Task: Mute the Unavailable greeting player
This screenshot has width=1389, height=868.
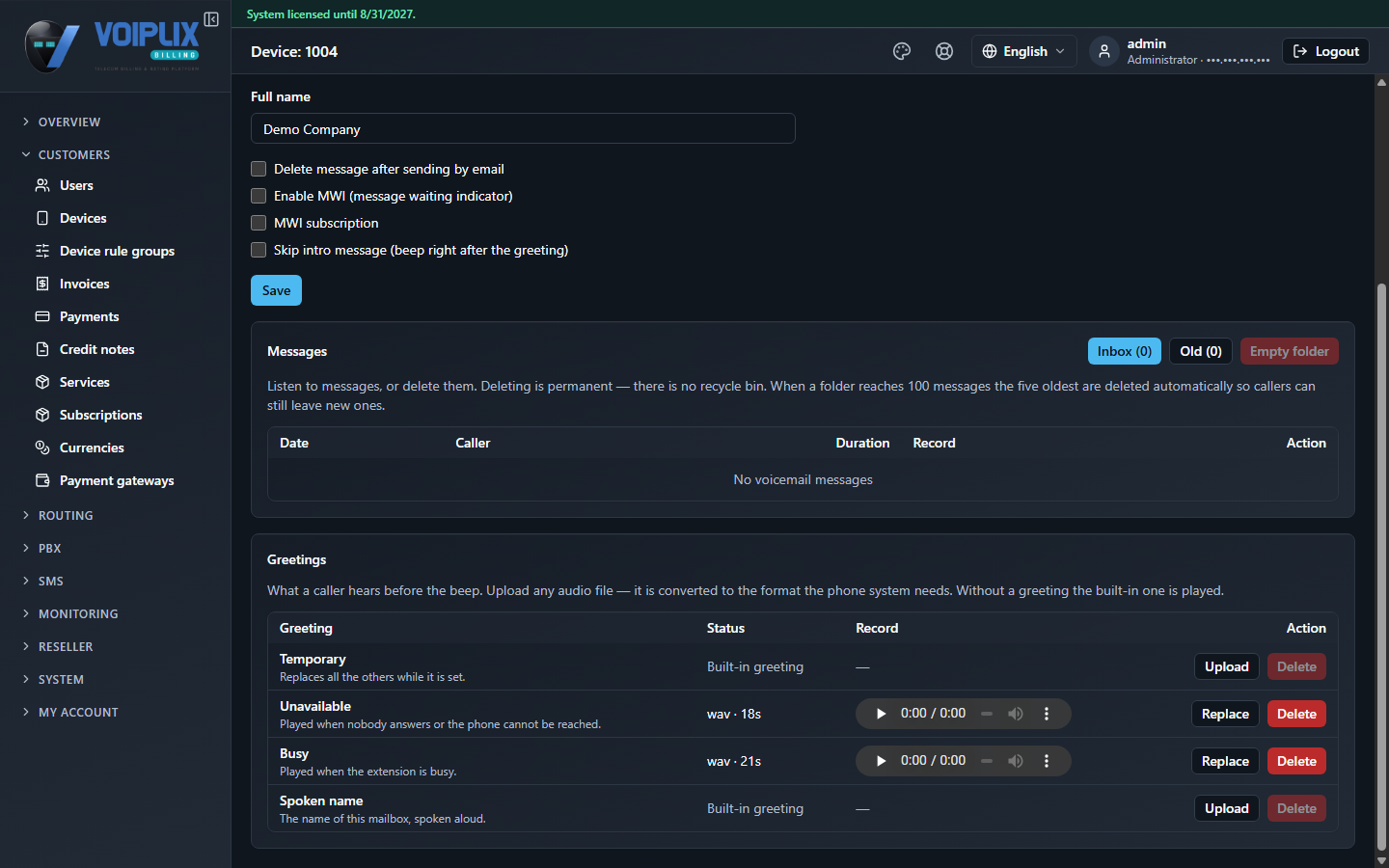Action: [x=1016, y=714]
